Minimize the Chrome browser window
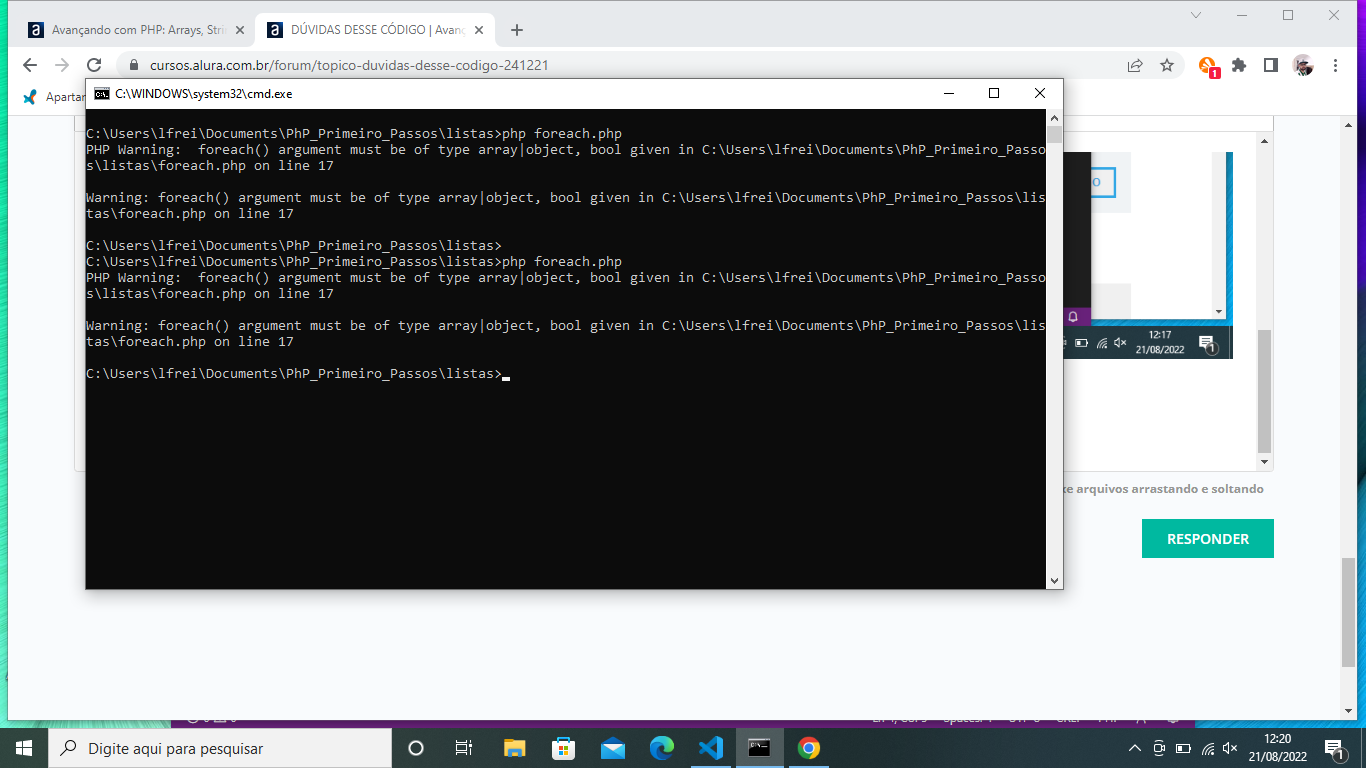Image resolution: width=1366 pixels, height=768 pixels. (x=1242, y=15)
